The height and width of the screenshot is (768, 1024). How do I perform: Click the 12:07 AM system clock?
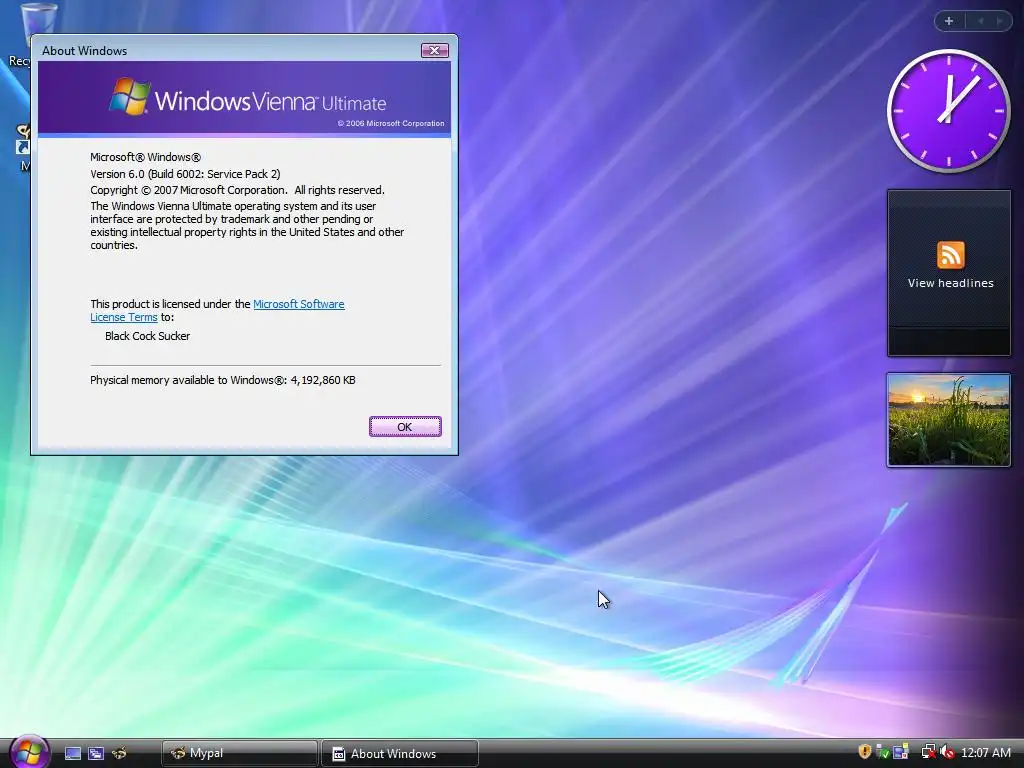[x=986, y=752]
